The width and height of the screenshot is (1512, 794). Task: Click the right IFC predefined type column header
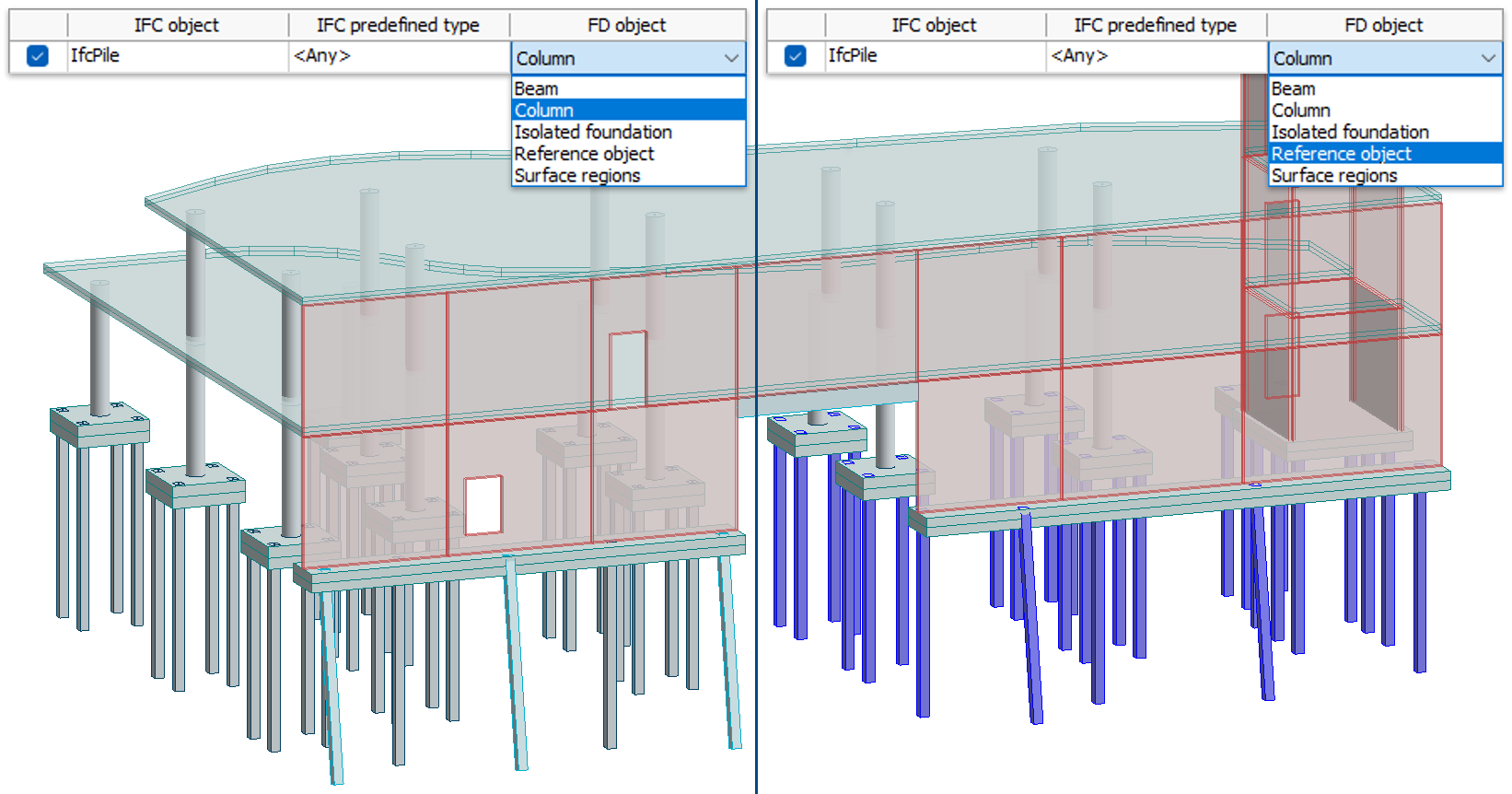pyautogui.click(x=1155, y=25)
